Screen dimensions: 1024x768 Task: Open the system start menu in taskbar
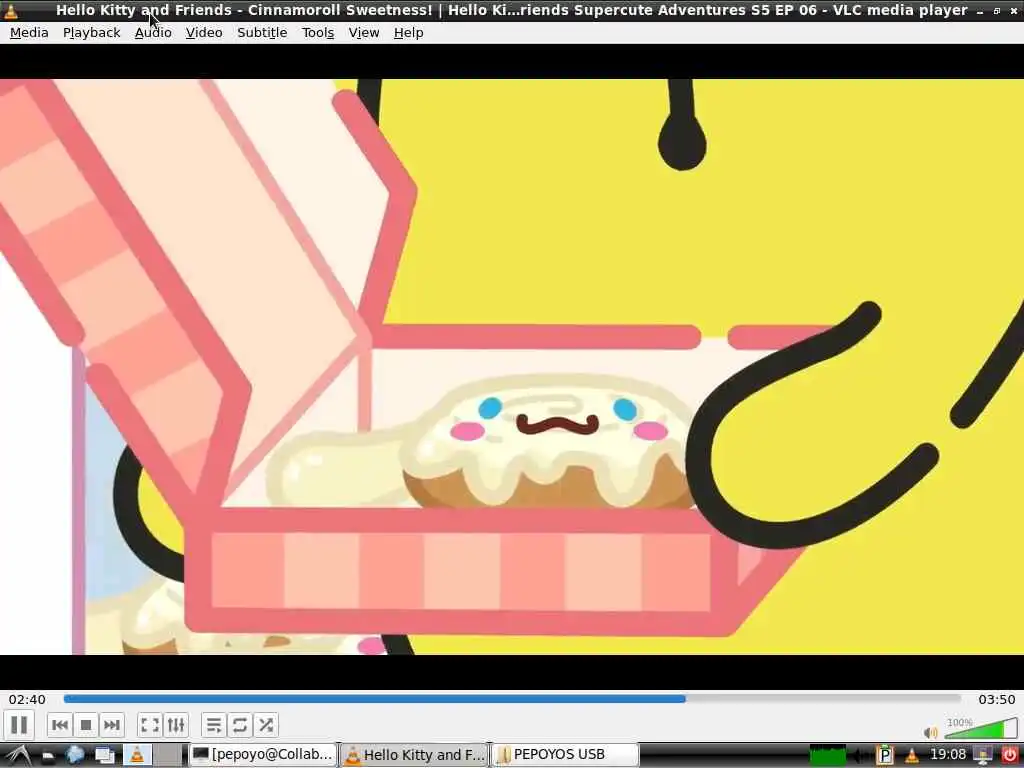click(x=18, y=755)
